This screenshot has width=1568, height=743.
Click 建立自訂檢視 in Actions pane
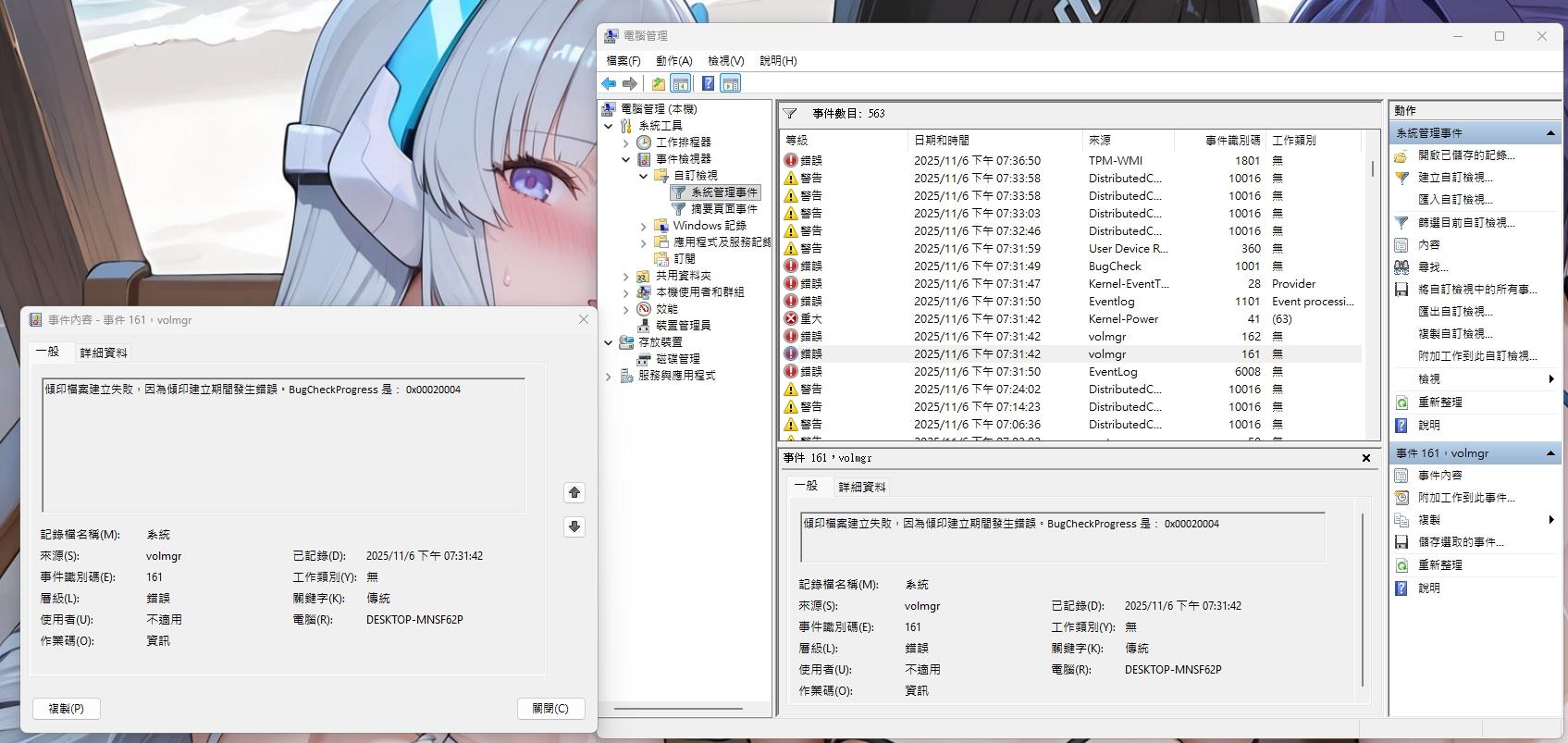pos(1455,178)
